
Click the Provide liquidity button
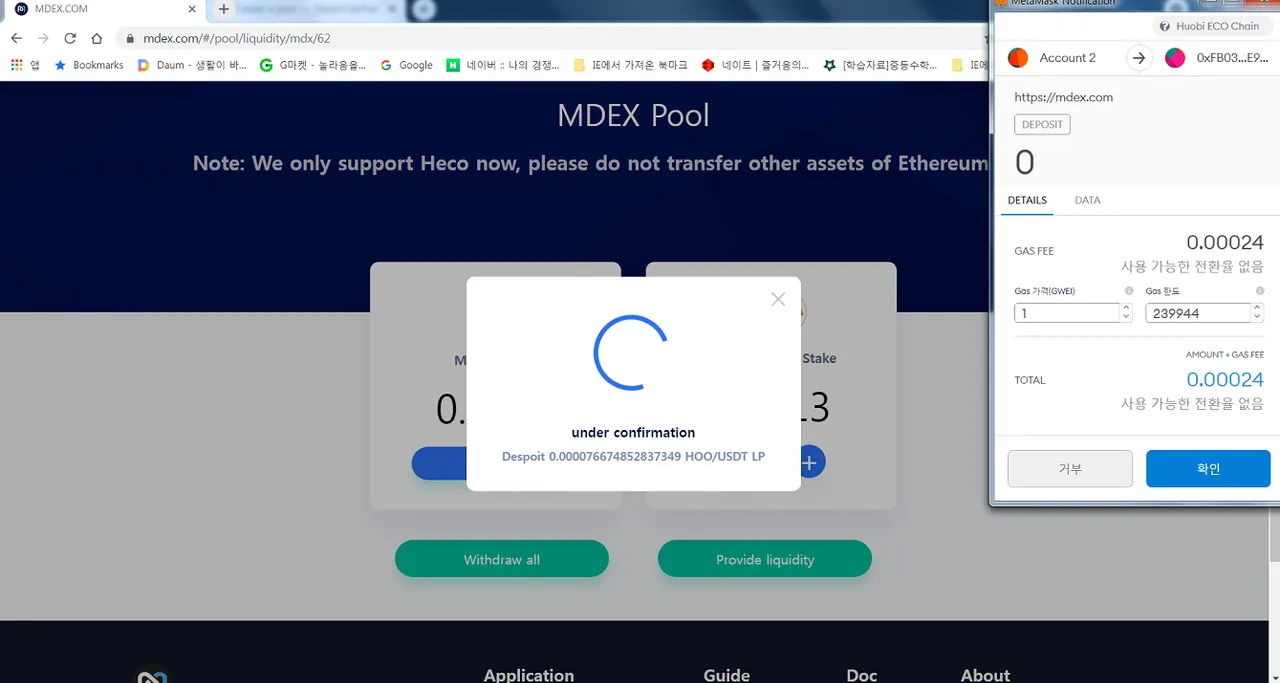click(765, 559)
